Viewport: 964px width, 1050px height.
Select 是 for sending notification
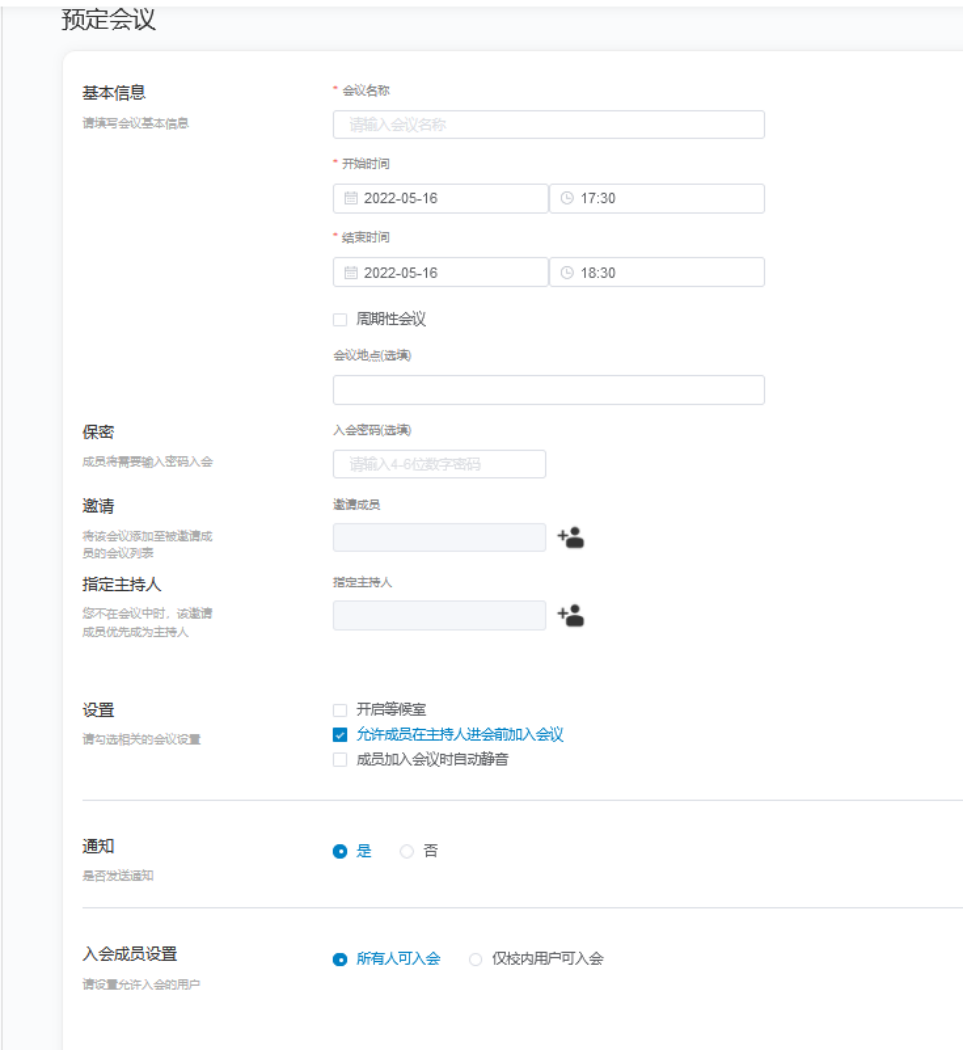(340, 852)
